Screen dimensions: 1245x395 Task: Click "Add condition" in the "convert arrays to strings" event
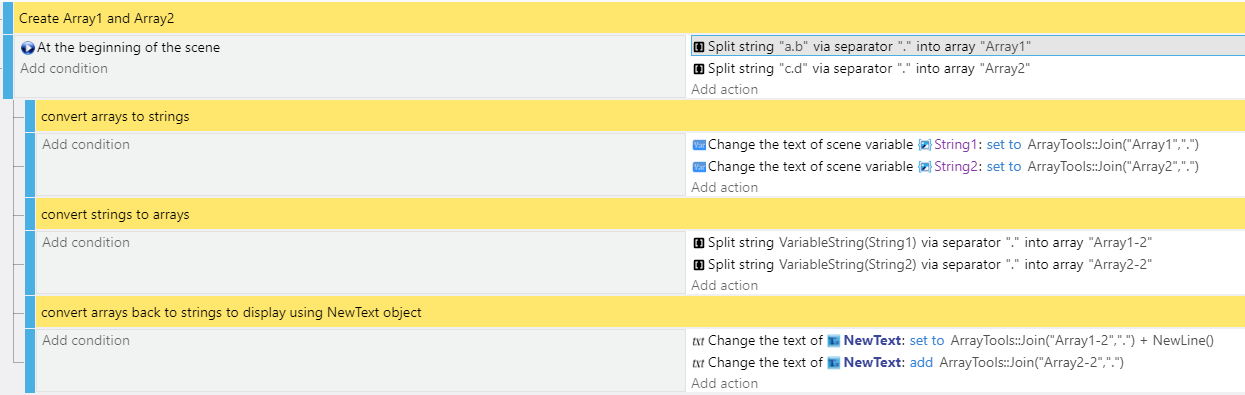[x=86, y=145]
